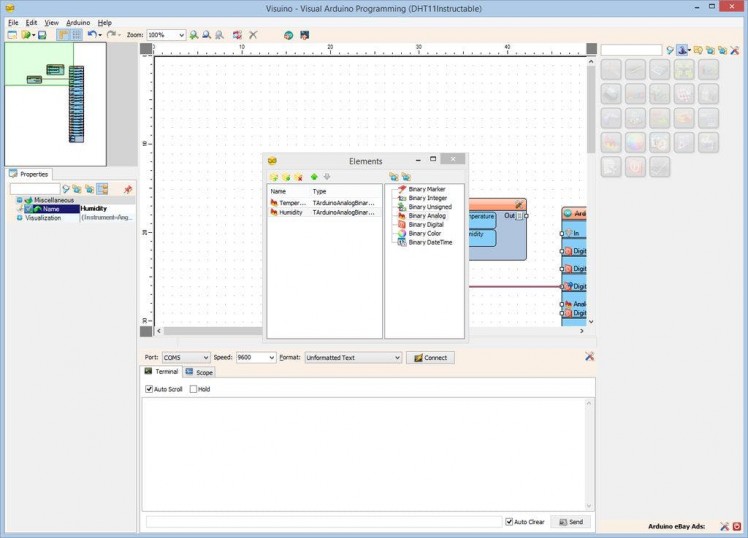Enable the Hold checkbox
The height and width of the screenshot is (538, 748).
[x=194, y=389]
